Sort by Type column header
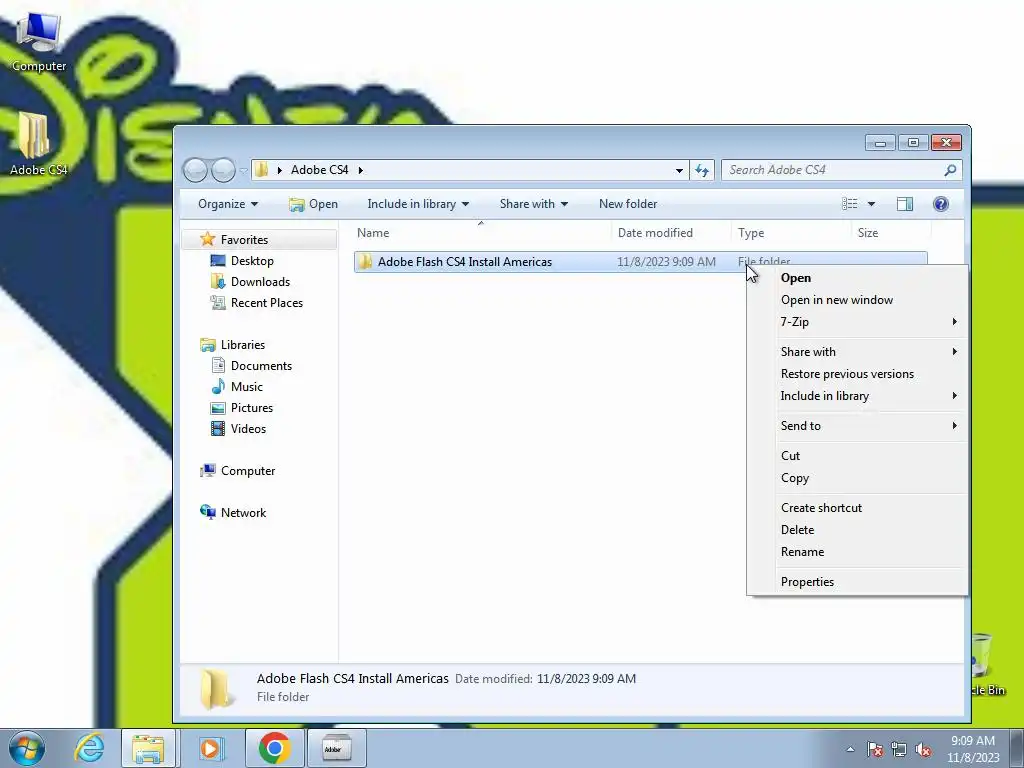 tap(791, 232)
